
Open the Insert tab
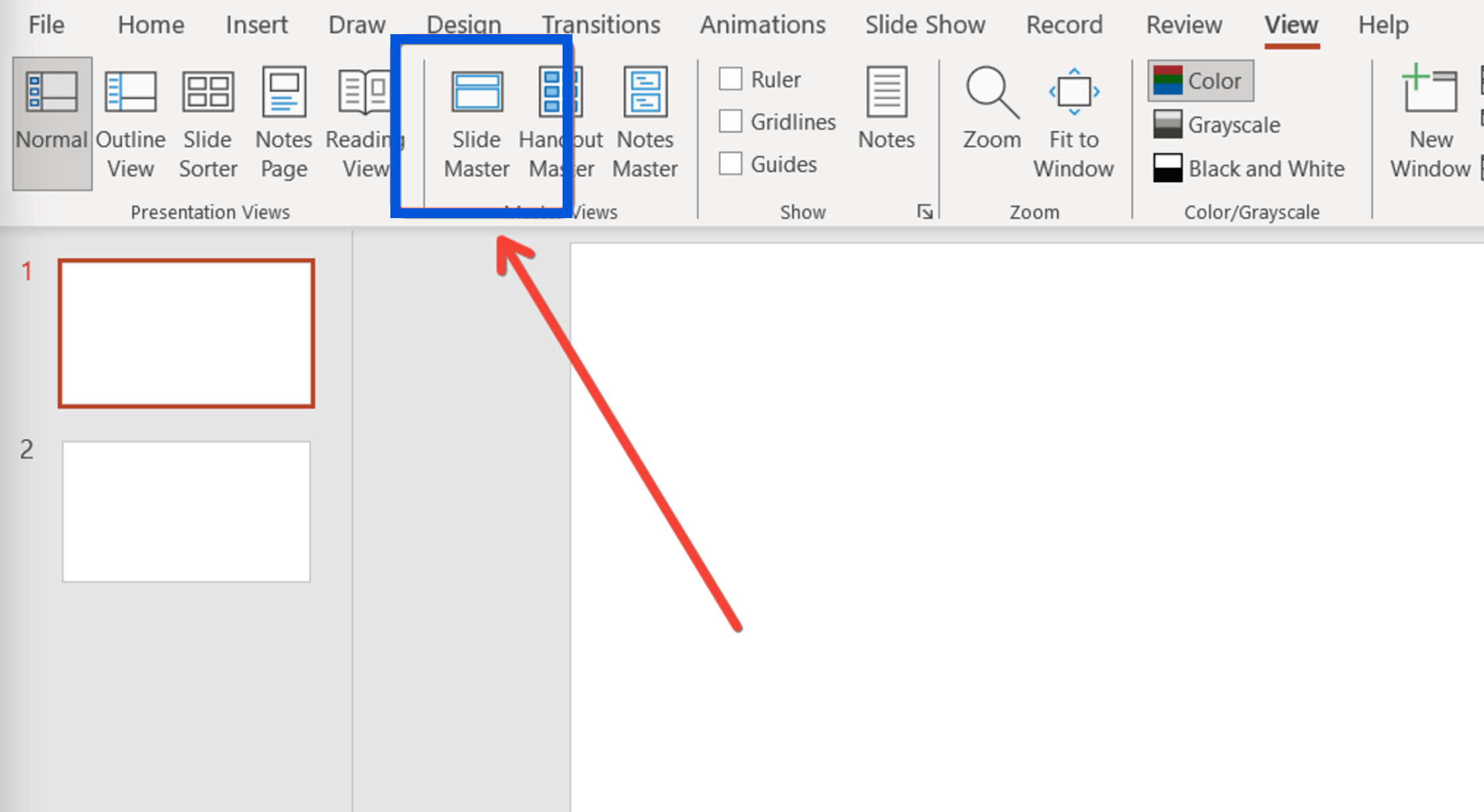click(x=257, y=25)
